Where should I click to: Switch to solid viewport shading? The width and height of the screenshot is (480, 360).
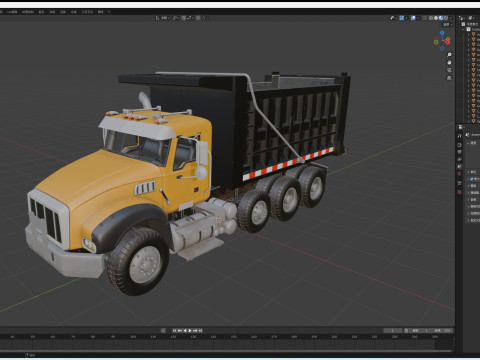point(436,18)
